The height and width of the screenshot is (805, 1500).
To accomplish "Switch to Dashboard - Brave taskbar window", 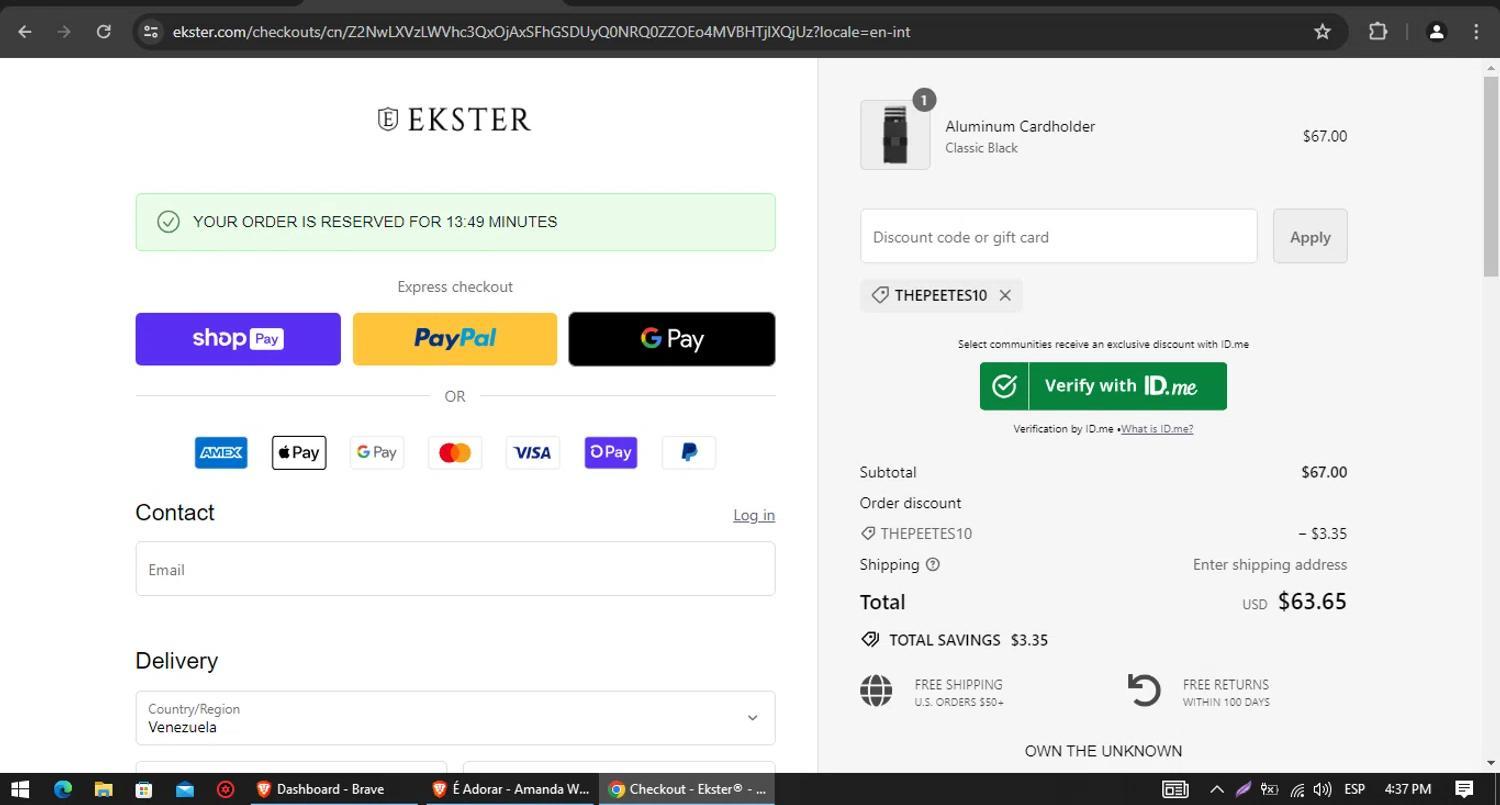I will click(x=335, y=789).
